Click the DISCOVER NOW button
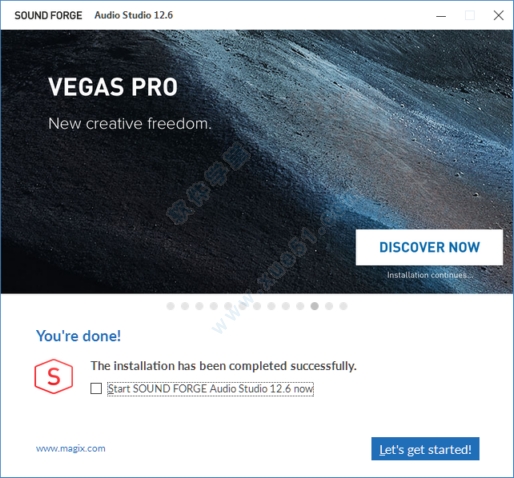Screen dimensions: 514x478 tap(429, 247)
